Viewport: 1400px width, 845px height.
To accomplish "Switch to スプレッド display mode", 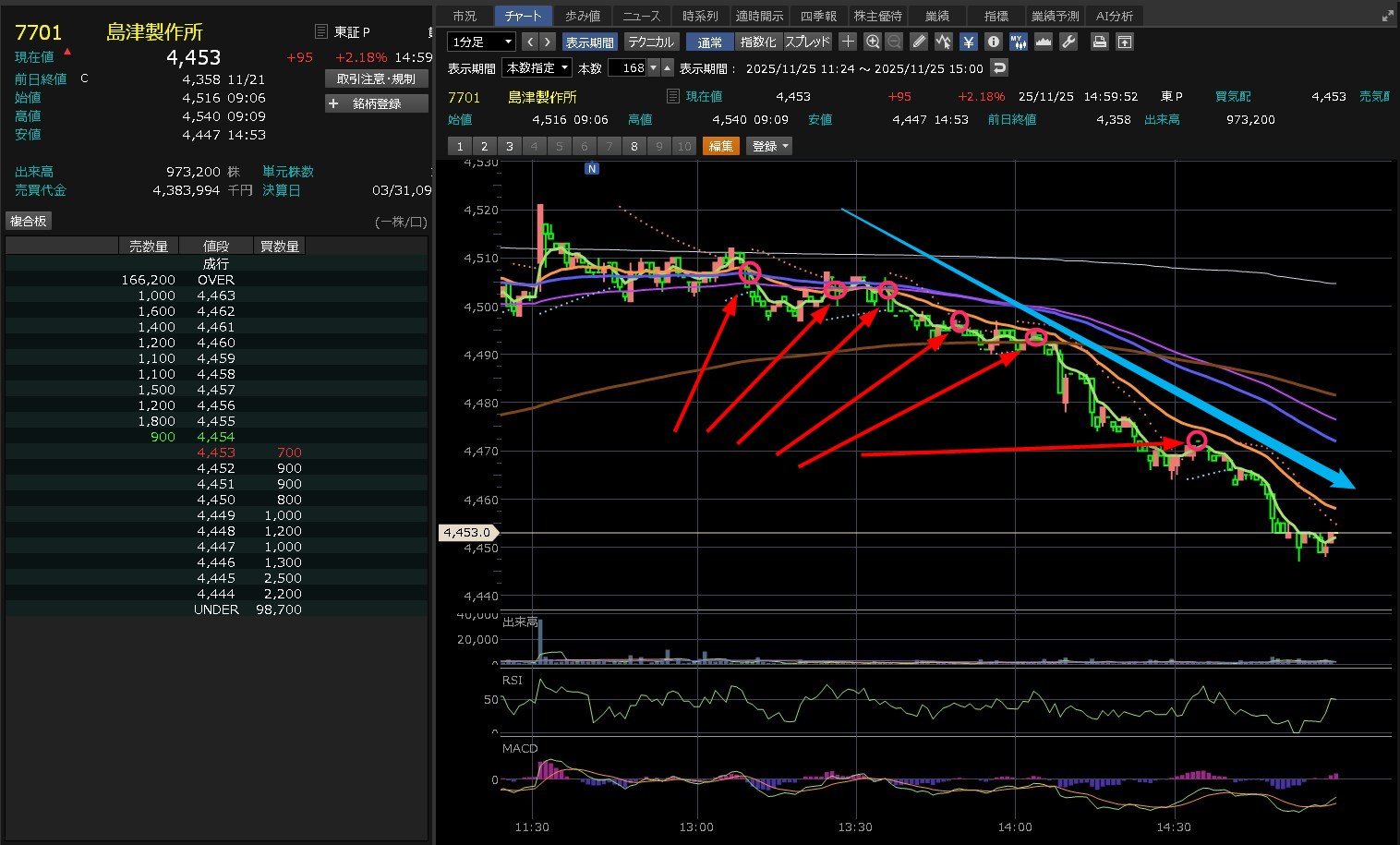I will click(808, 42).
